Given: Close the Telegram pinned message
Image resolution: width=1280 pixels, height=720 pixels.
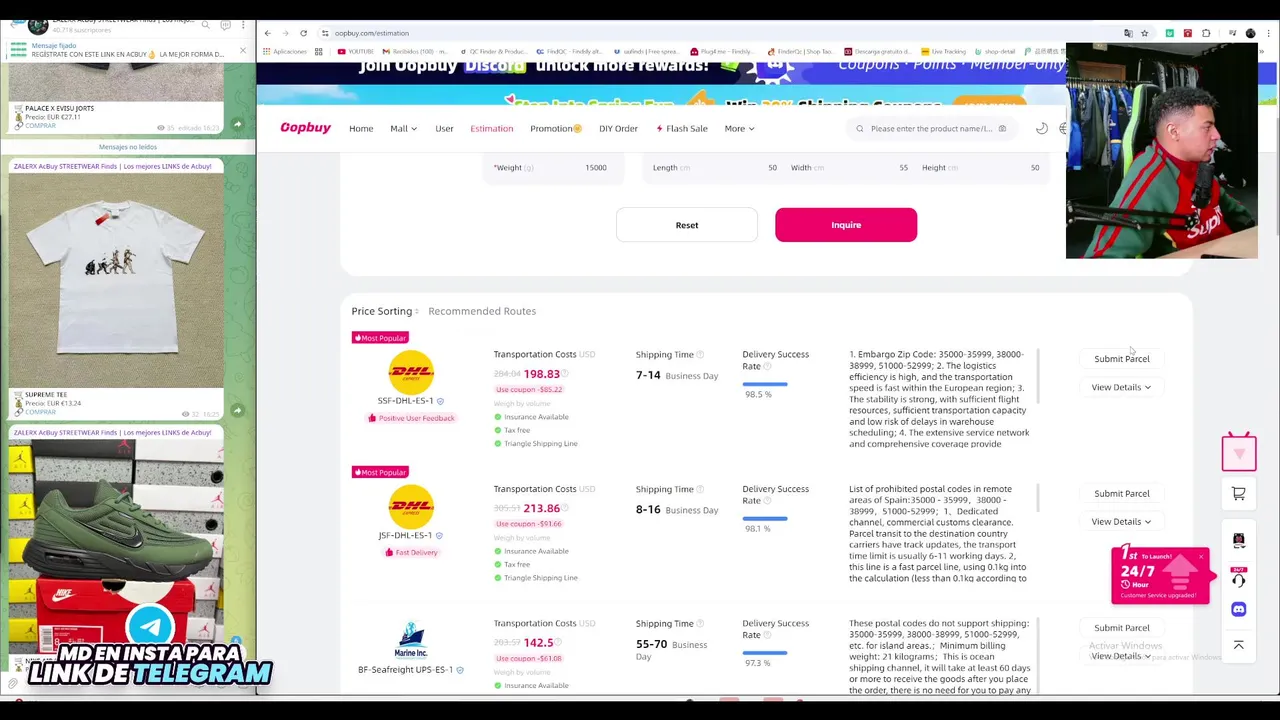Looking at the screenshot, I should click(242, 50).
